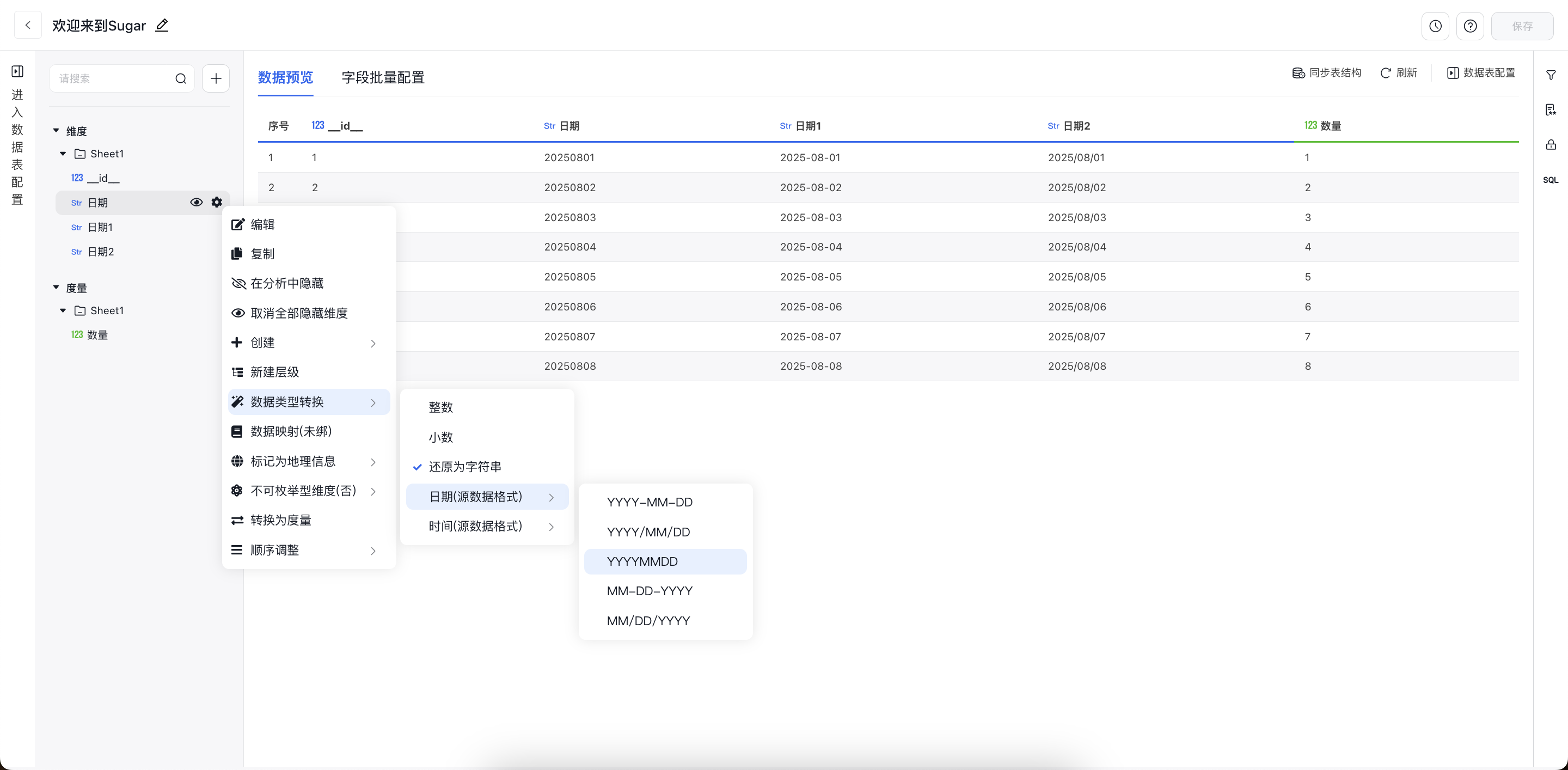Expand the 创建 submenu

click(x=309, y=343)
